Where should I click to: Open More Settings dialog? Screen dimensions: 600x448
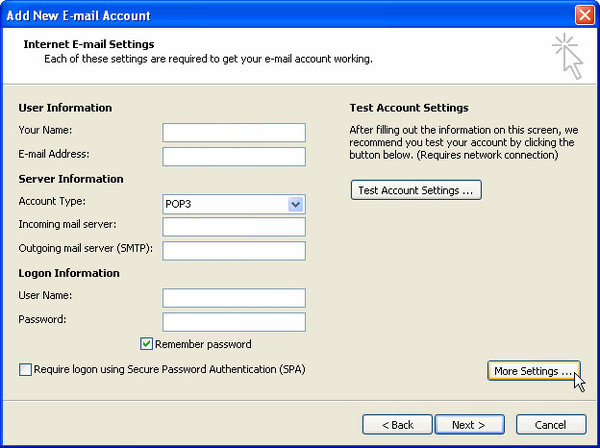(x=534, y=371)
